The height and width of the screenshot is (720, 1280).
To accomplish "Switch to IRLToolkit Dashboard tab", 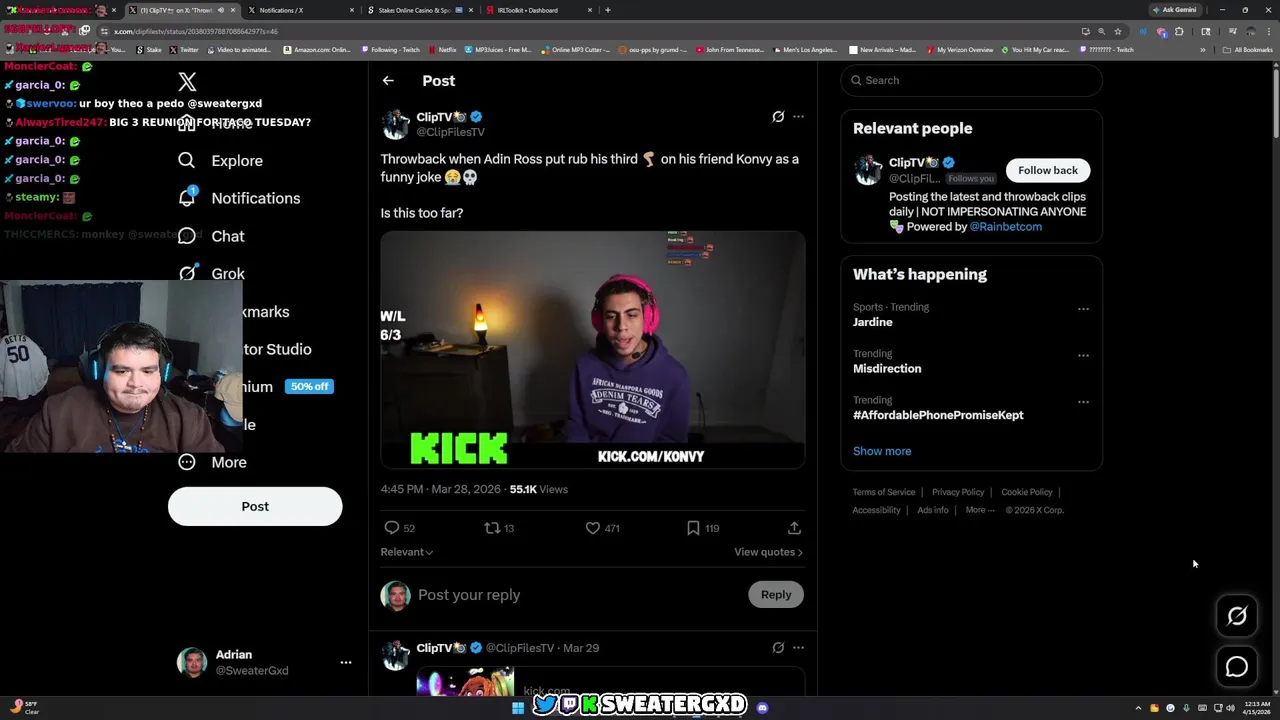I will [x=537, y=10].
